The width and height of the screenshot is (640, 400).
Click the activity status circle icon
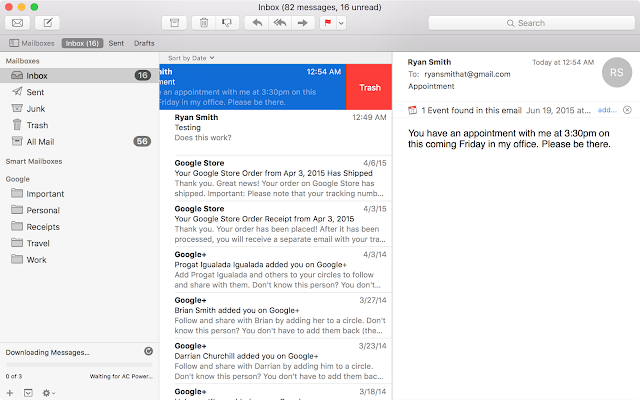pos(149,351)
